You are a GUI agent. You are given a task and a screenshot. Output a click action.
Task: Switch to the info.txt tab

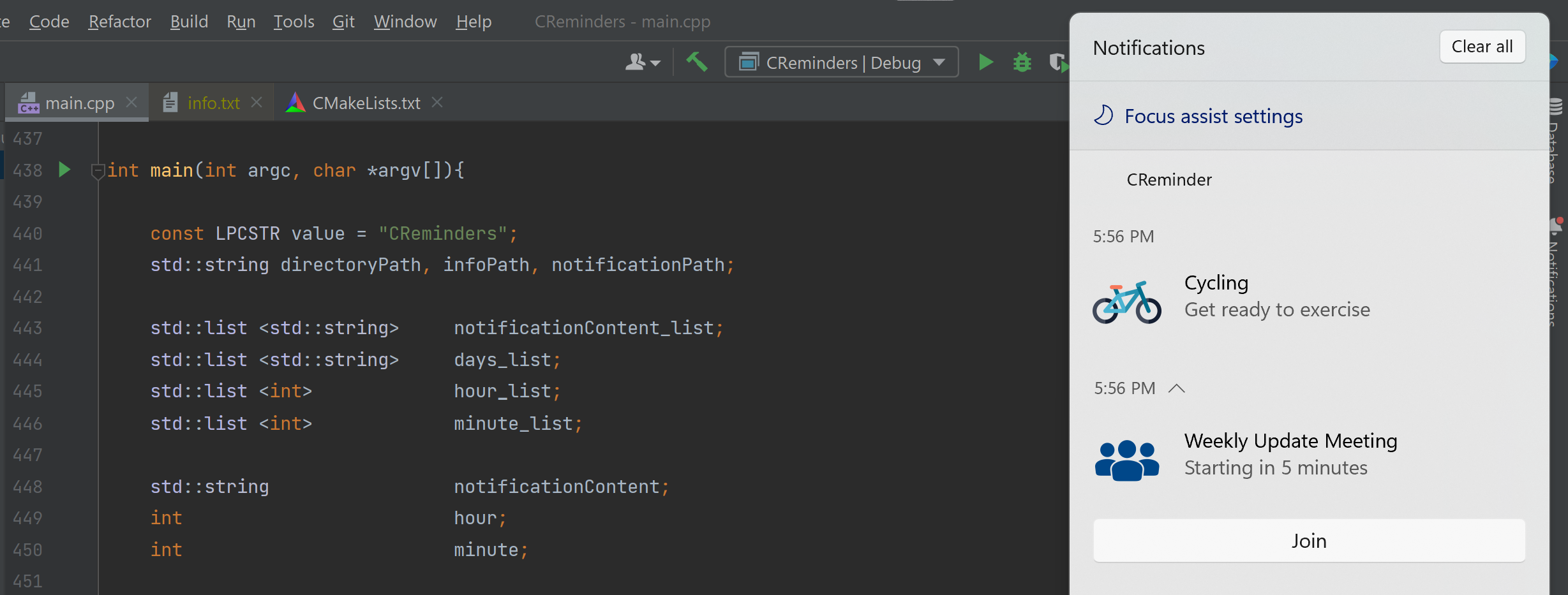coord(213,103)
